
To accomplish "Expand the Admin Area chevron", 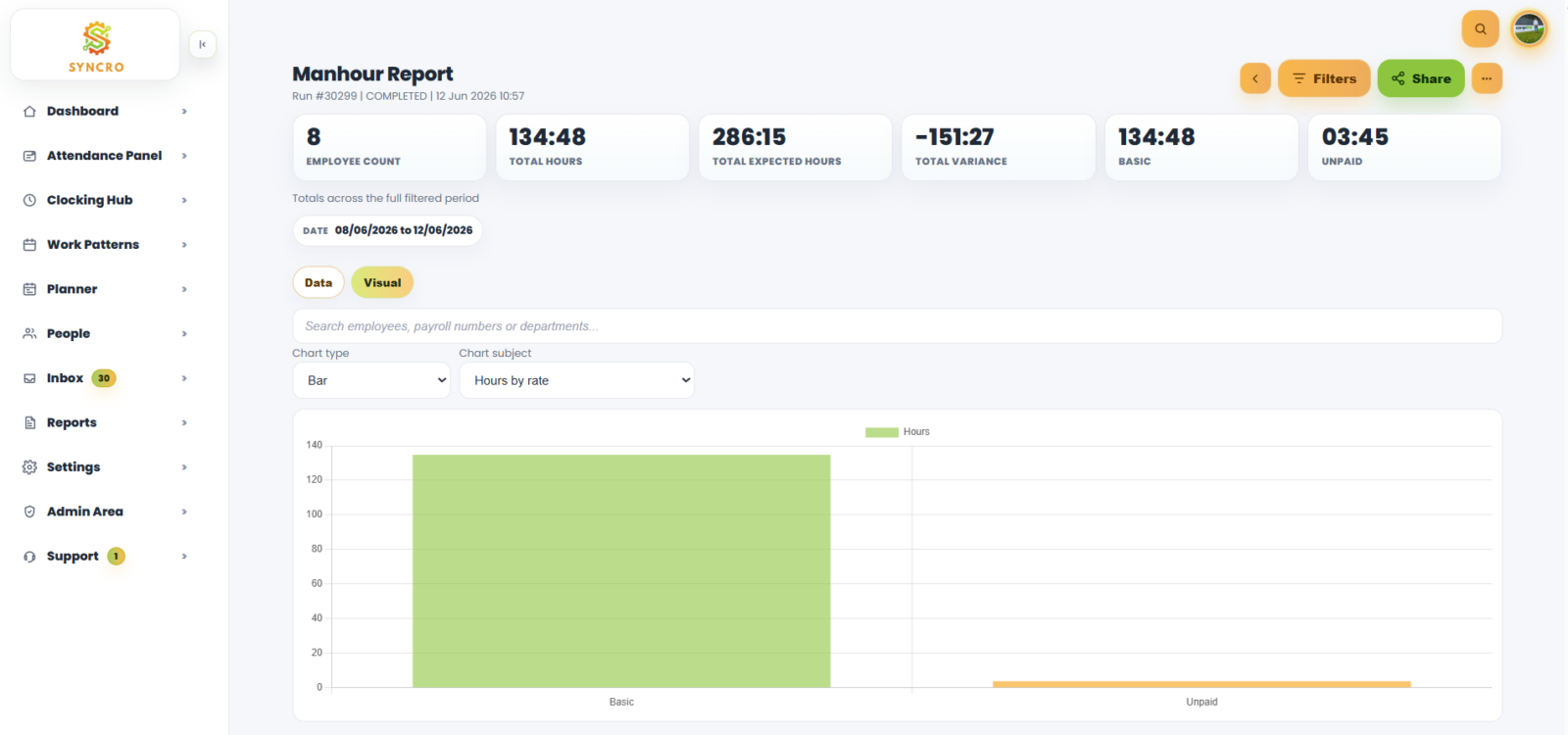I will click(x=184, y=512).
